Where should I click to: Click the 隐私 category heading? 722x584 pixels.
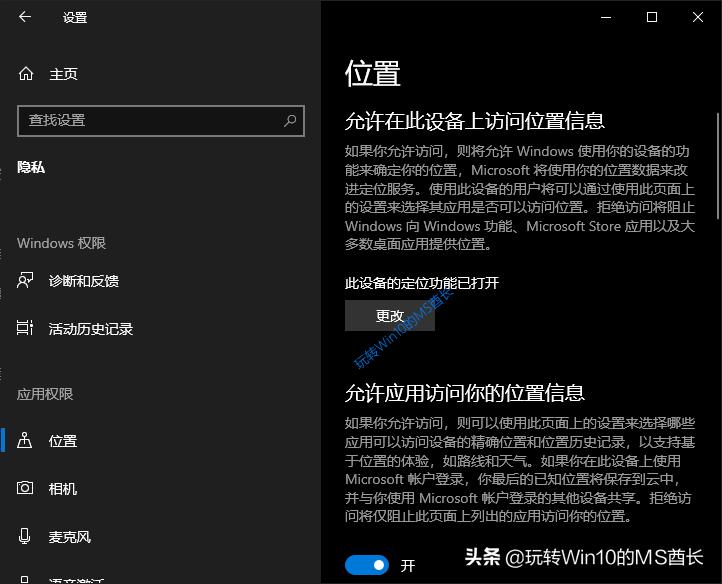click(31, 167)
